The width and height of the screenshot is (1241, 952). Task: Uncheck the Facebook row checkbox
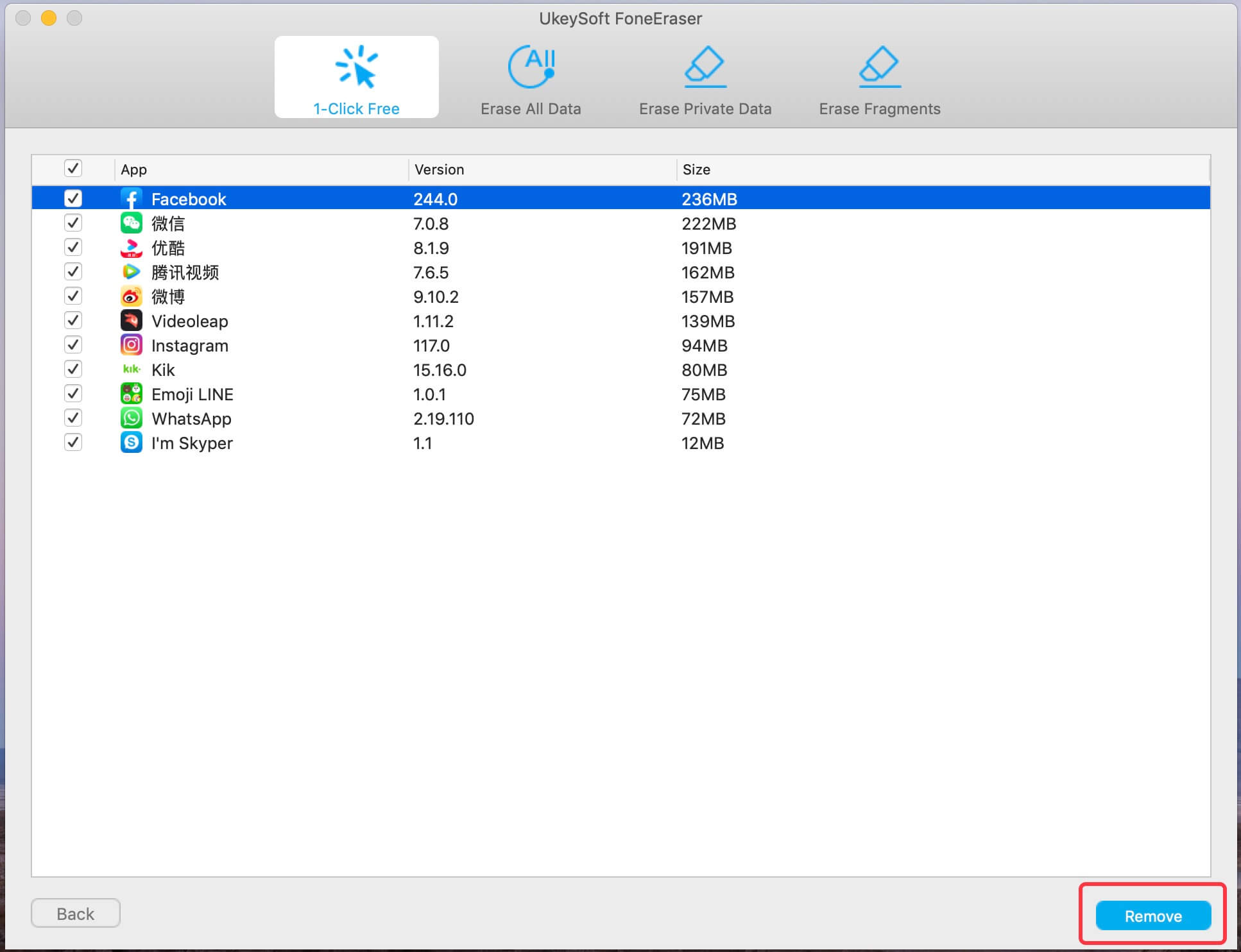(73, 198)
